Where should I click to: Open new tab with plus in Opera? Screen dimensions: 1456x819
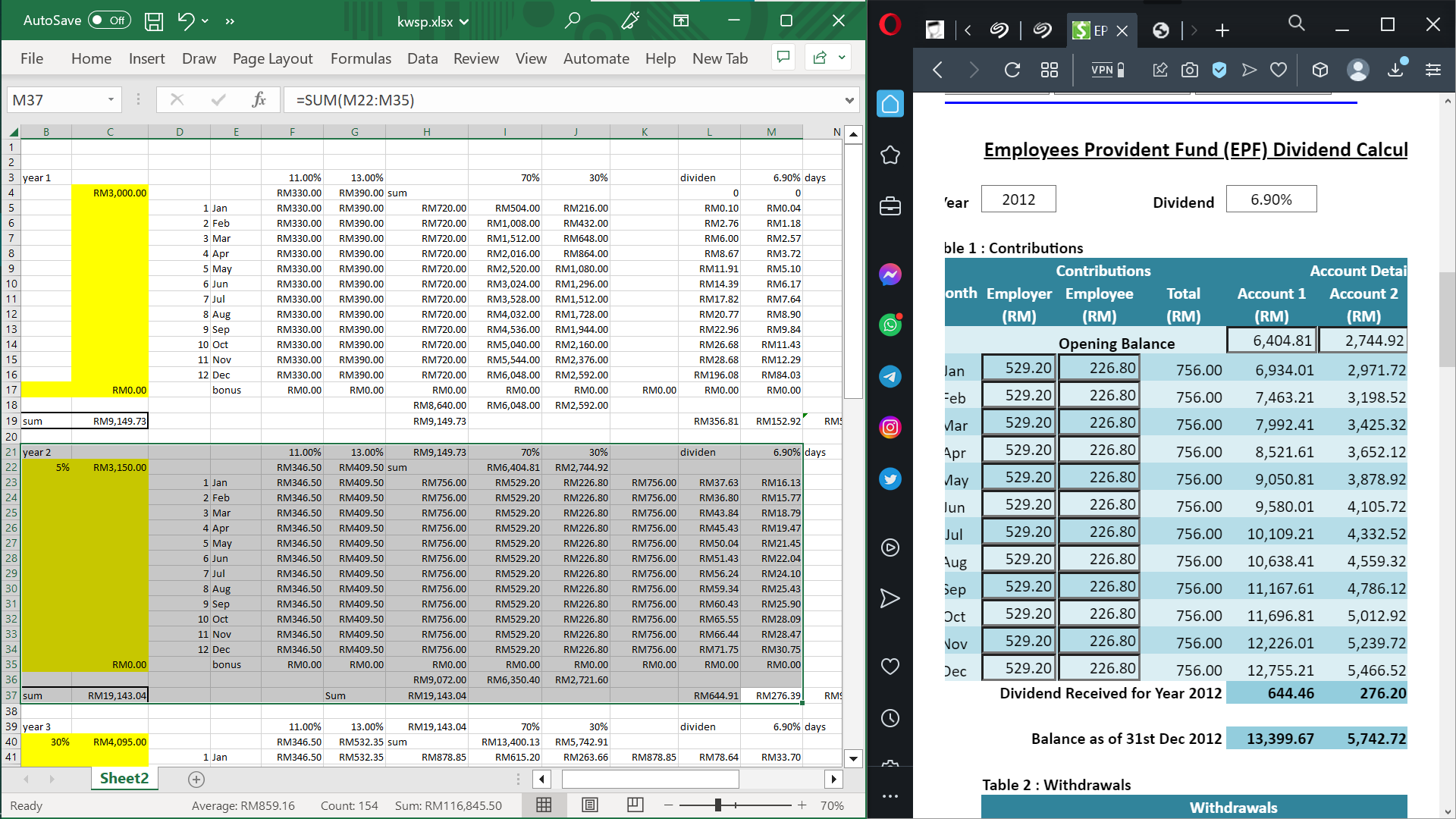tap(1222, 30)
